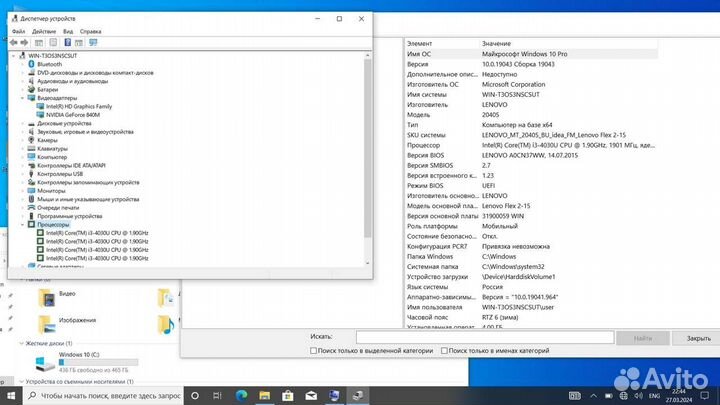Select Intel(R) HD Graphics Family device

click(x=79, y=107)
